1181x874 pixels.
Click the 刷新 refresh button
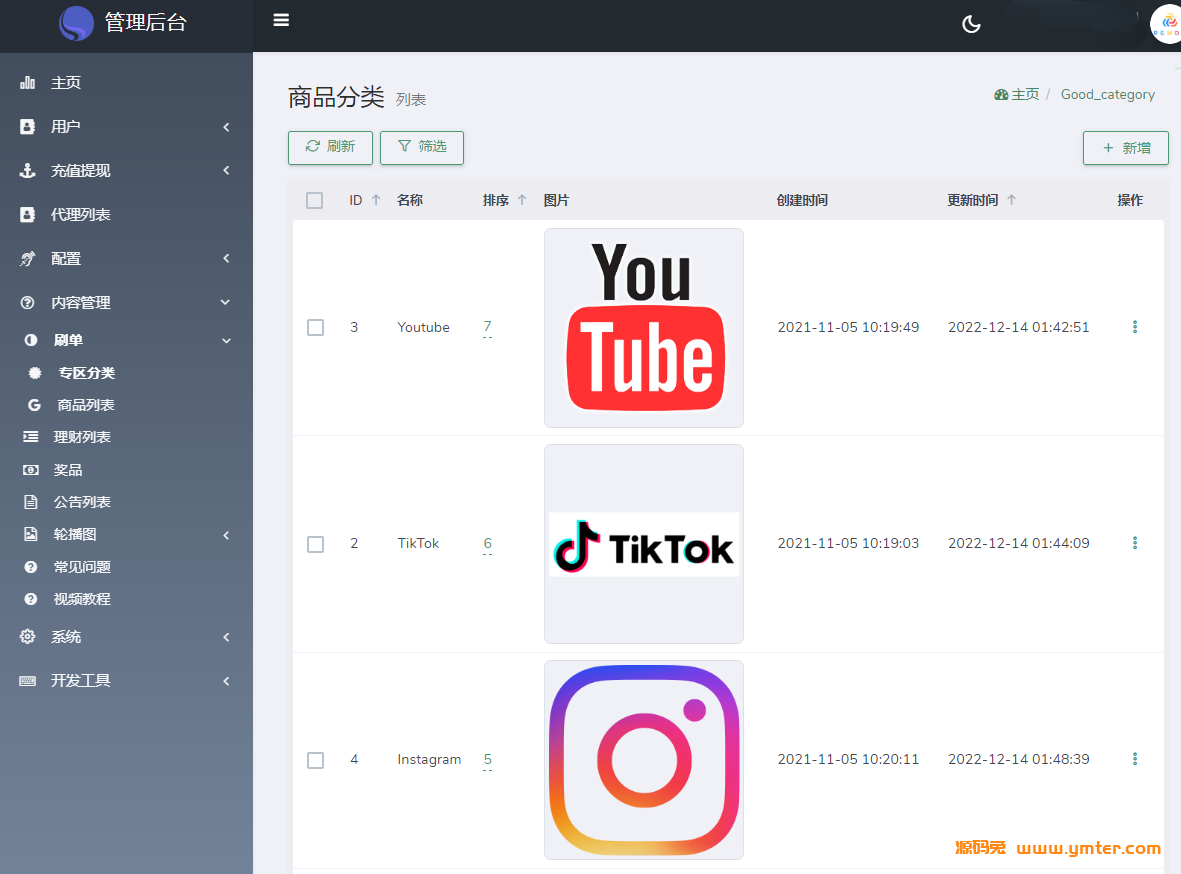[330, 147]
